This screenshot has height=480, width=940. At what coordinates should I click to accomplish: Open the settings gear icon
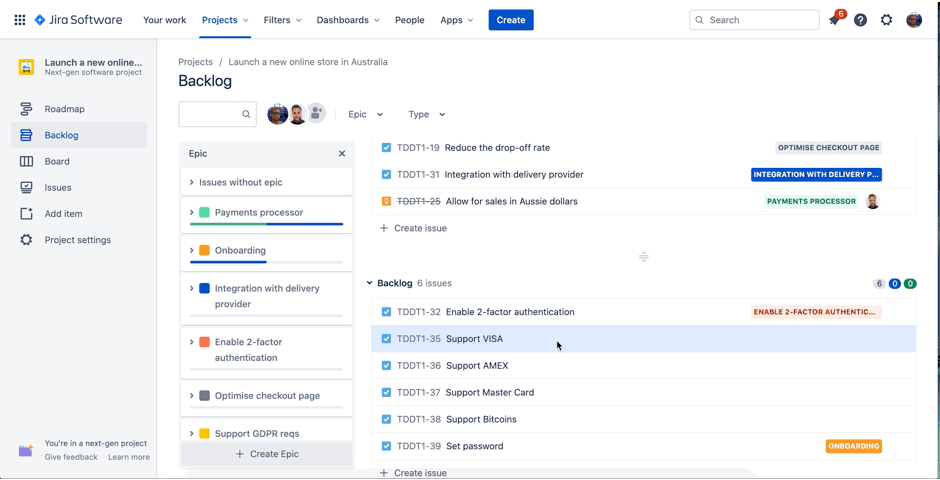pyautogui.click(x=887, y=20)
